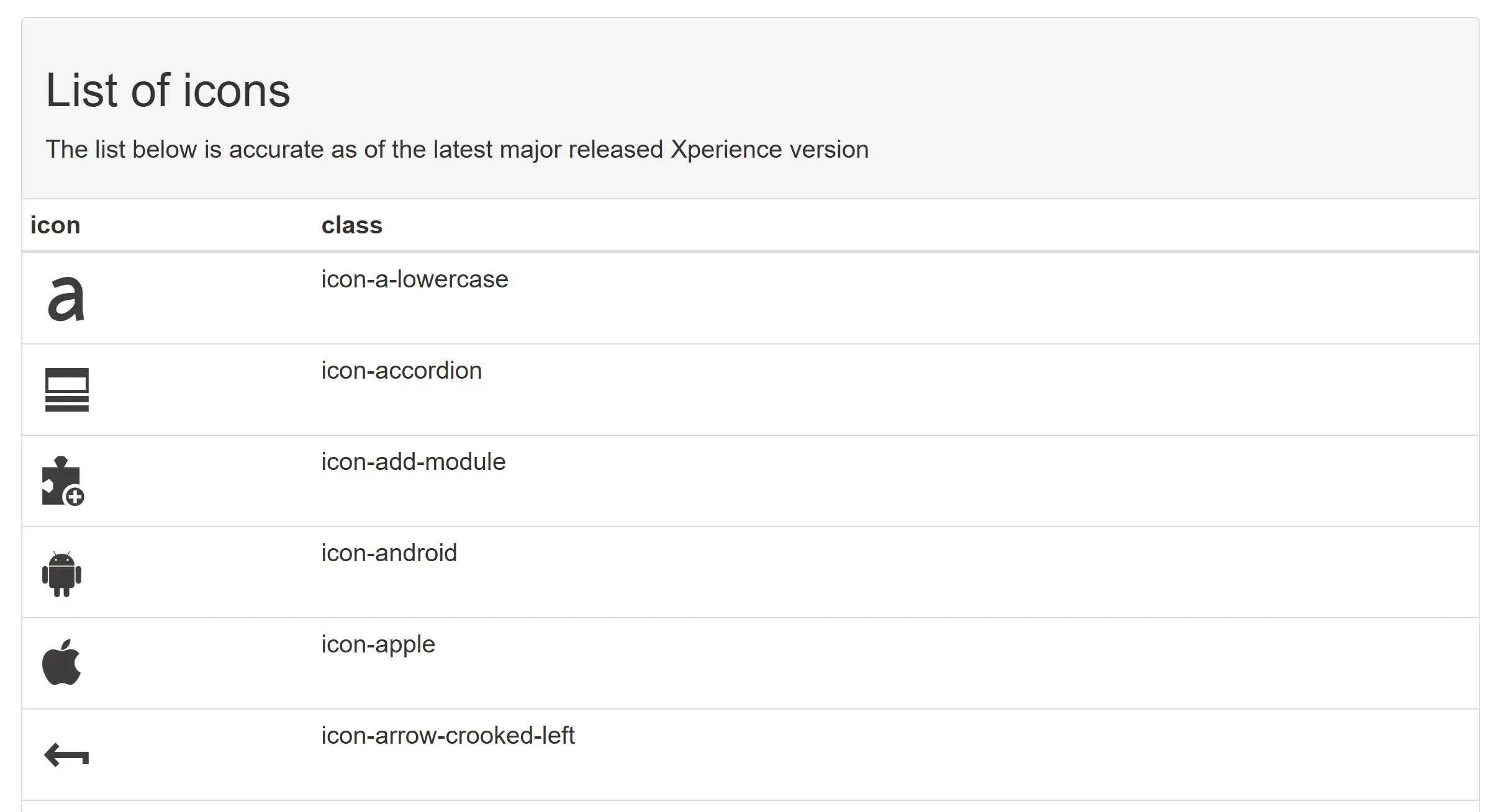Click the icon-a-lowercase class name
This screenshot has height=812, width=1497.
tap(414, 279)
